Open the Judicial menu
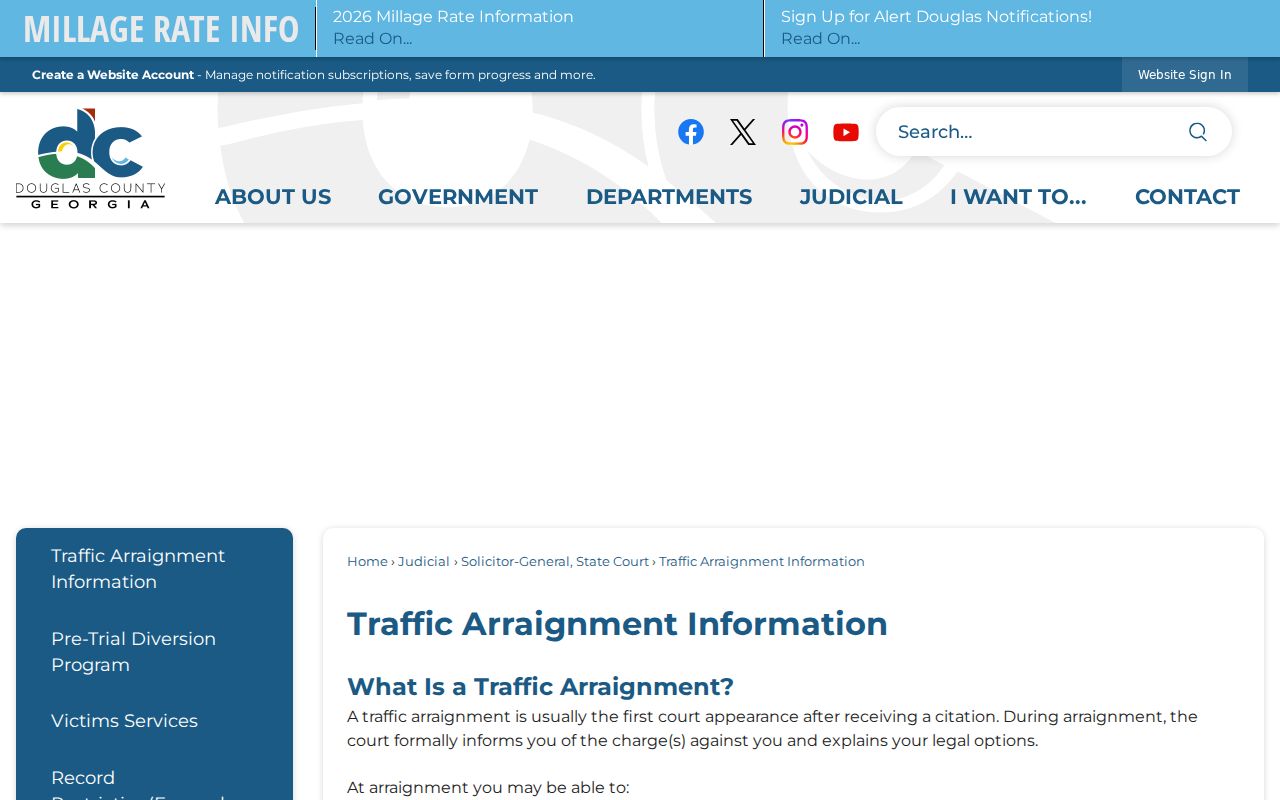 pyautogui.click(x=851, y=197)
